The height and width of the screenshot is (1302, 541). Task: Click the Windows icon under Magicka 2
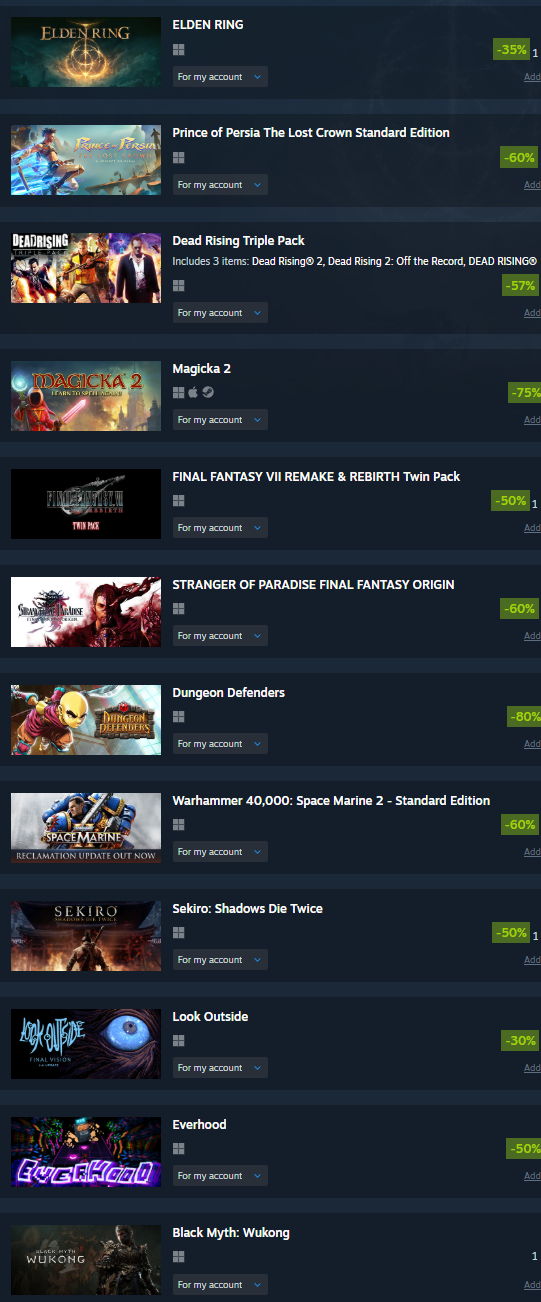pyautogui.click(x=179, y=393)
